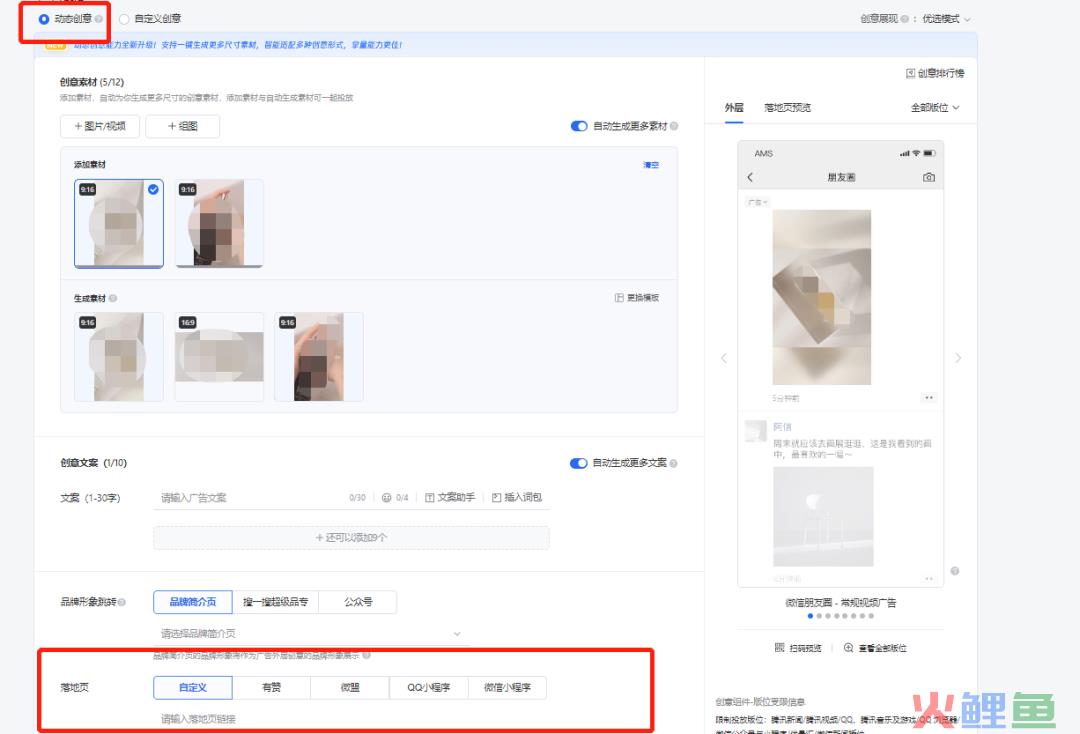Open 文案助手 copywriting assistant

click(450, 497)
